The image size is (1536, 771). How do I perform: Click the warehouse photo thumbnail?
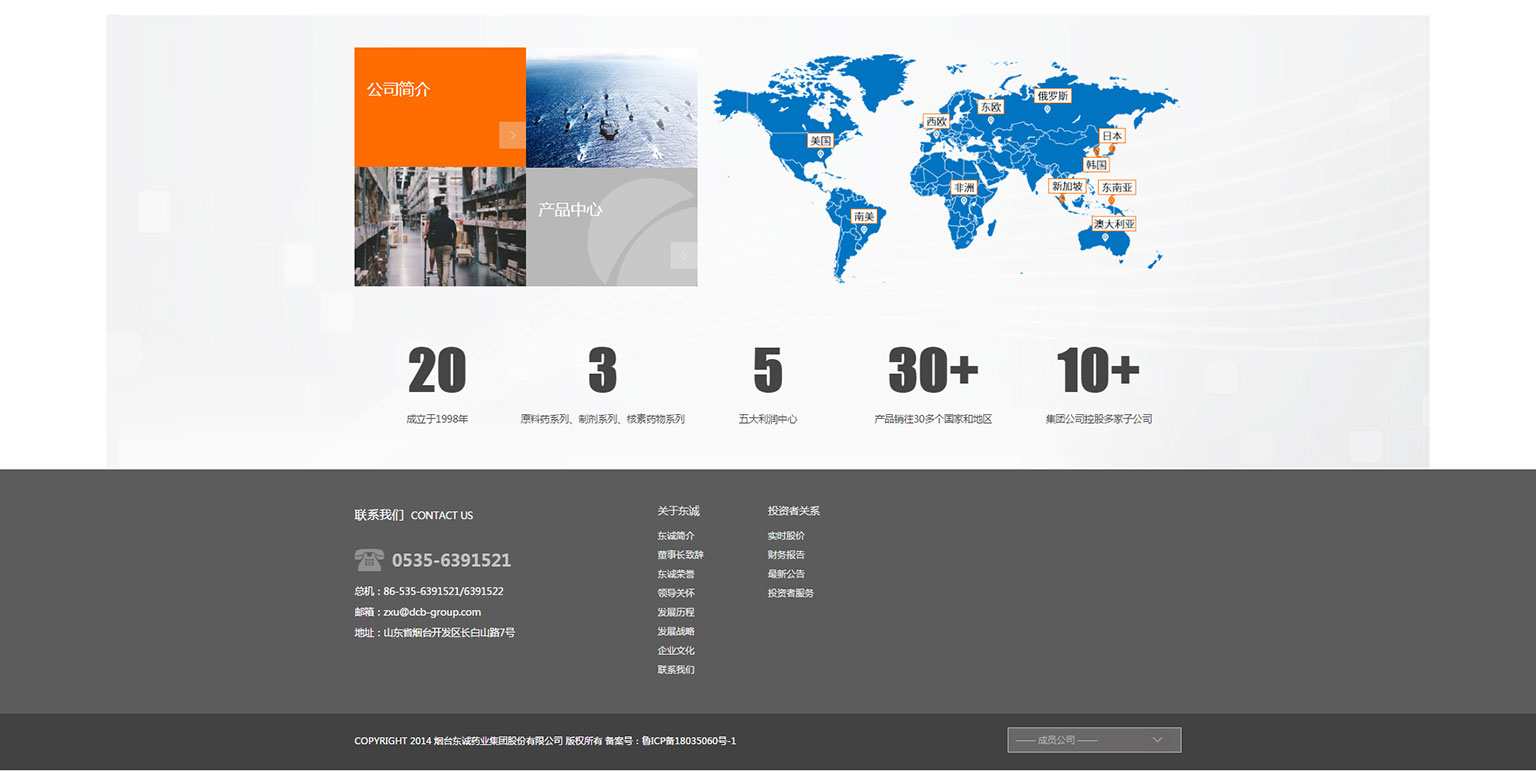pos(440,227)
